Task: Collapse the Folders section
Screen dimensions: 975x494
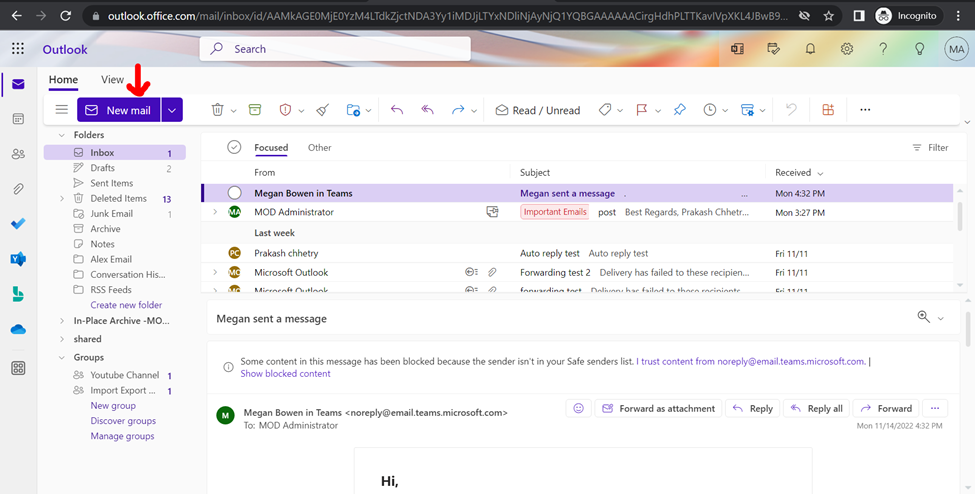Action: 61,135
